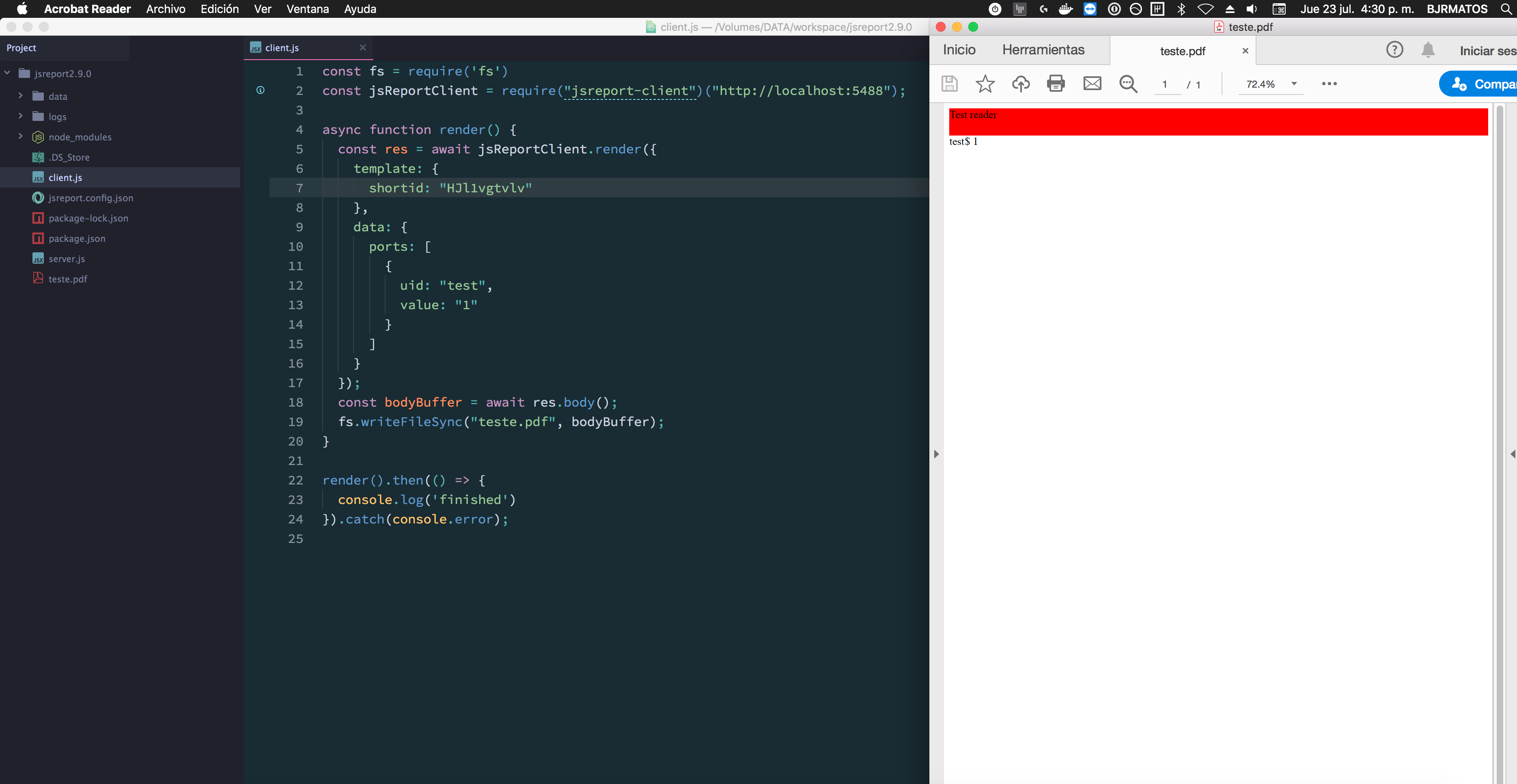
Task: Expand the node_modules folder
Action: [x=21, y=137]
